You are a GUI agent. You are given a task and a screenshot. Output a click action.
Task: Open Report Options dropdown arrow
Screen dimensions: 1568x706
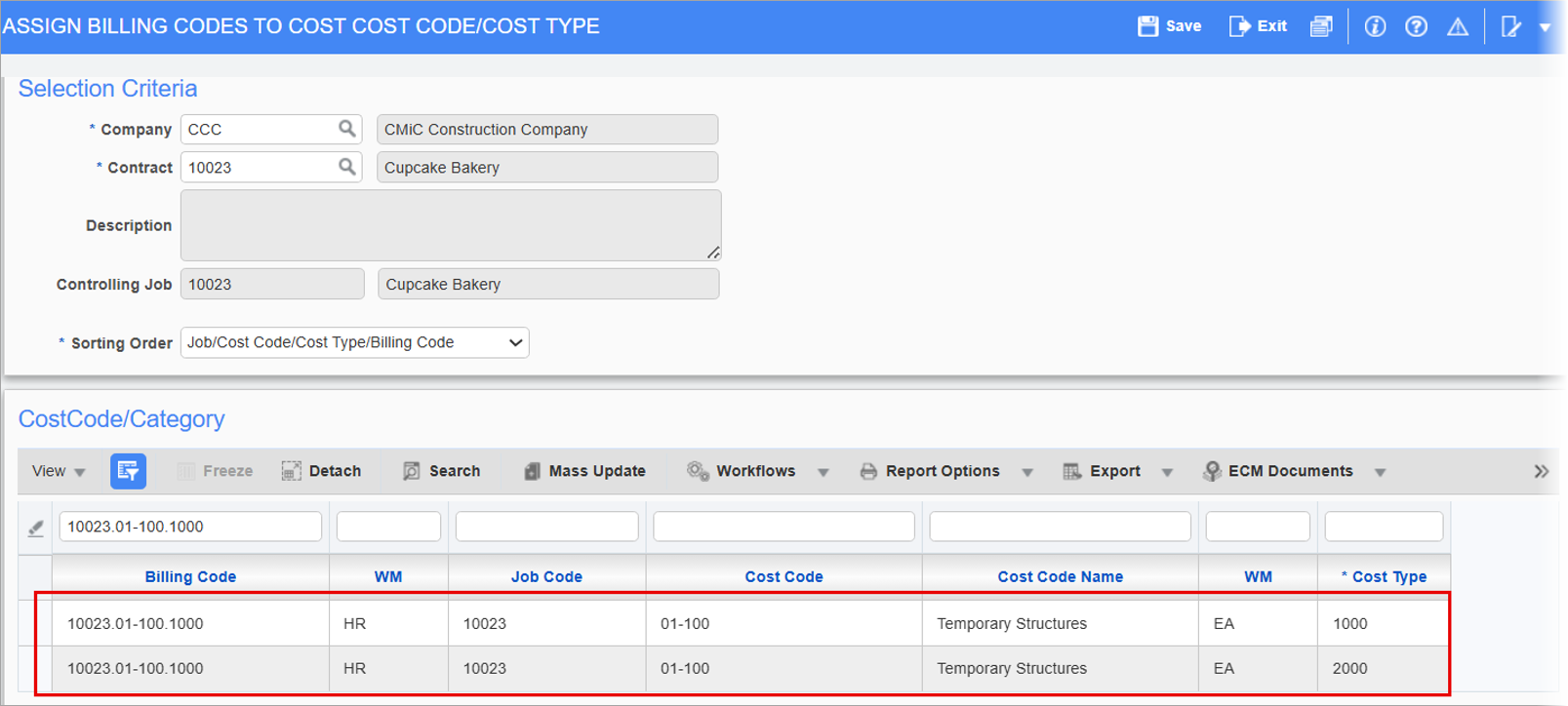click(x=1027, y=472)
